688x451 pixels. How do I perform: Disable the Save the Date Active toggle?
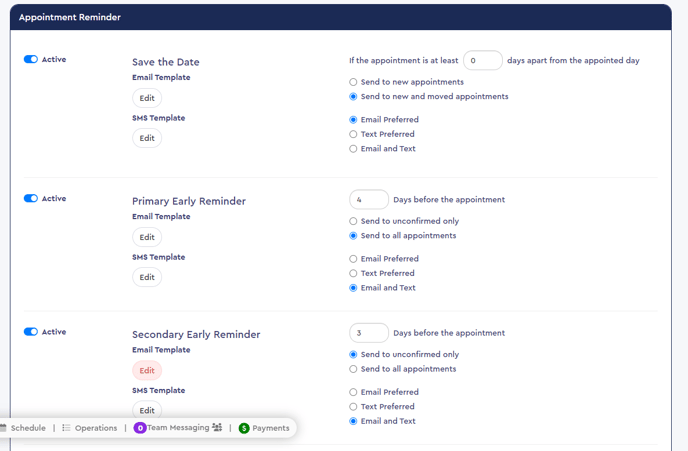(x=31, y=59)
